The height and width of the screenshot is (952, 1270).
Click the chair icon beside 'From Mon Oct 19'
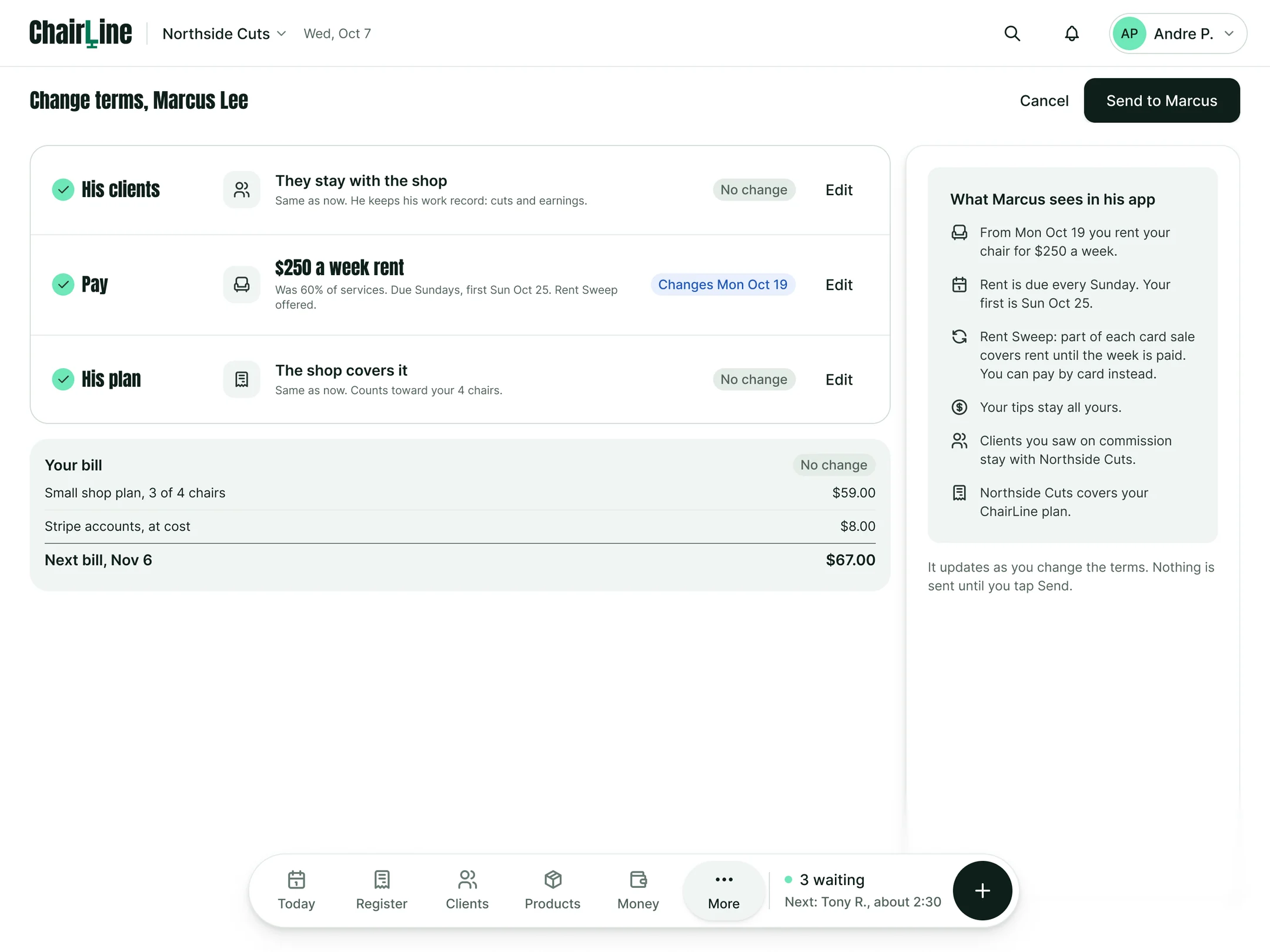pyautogui.click(x=959, y=232)
